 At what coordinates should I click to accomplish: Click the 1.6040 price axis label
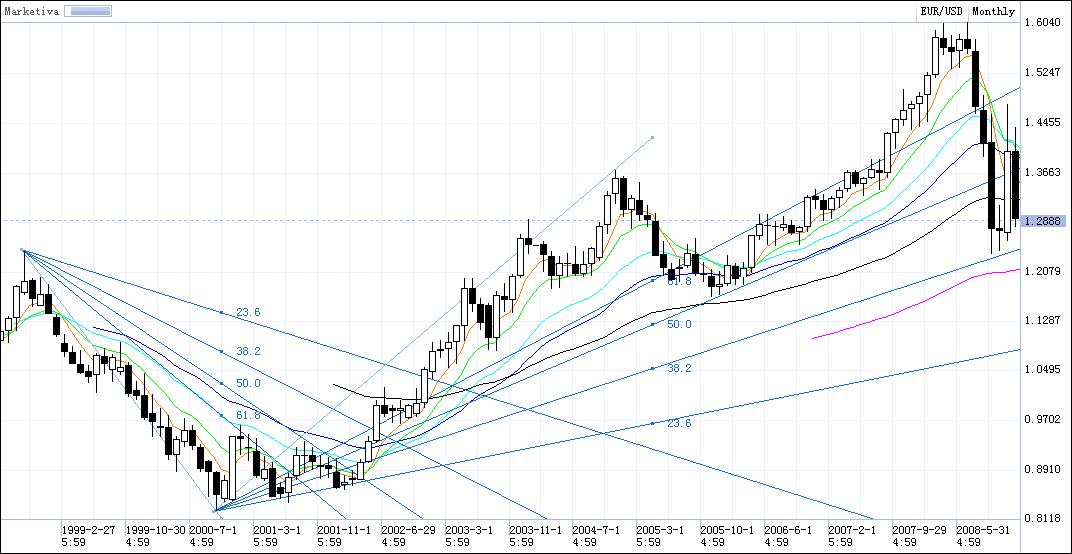pyautogui.click(x=1042, y=23)
